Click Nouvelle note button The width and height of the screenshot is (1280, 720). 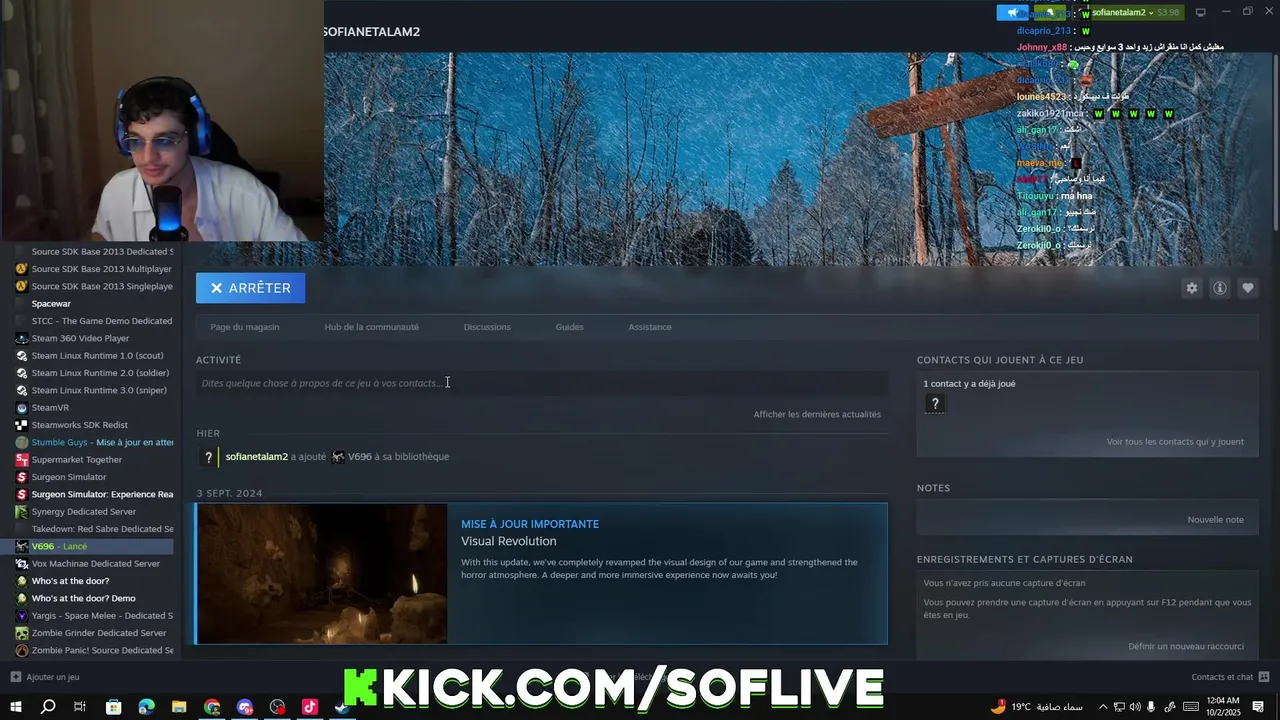pos(1215,520)
